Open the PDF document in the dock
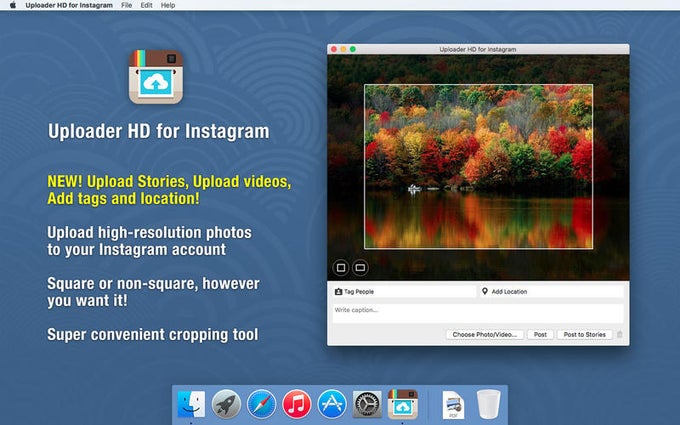The image size is (680, 425). pos(453,405)
